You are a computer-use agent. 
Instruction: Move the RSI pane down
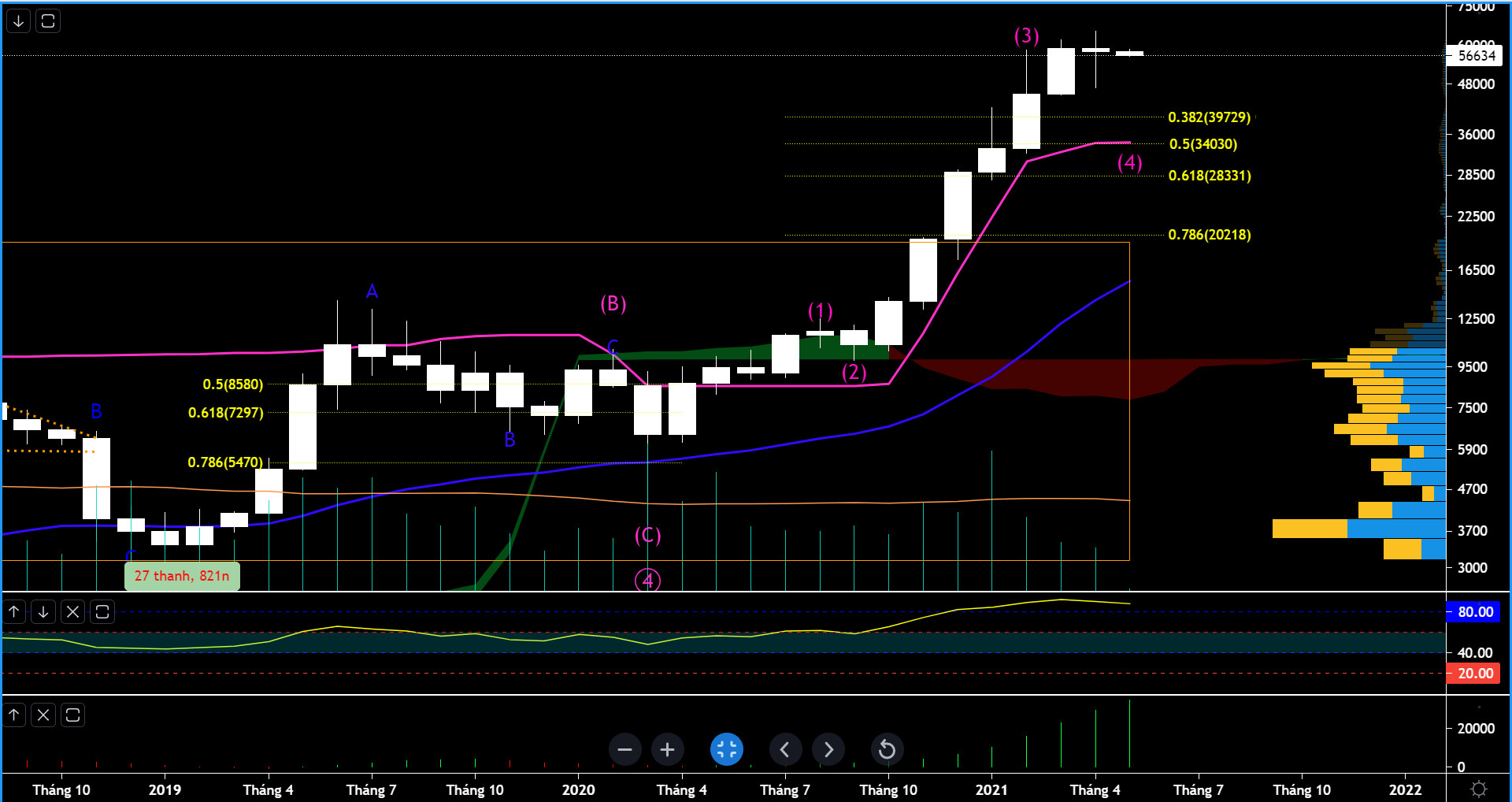43,612
